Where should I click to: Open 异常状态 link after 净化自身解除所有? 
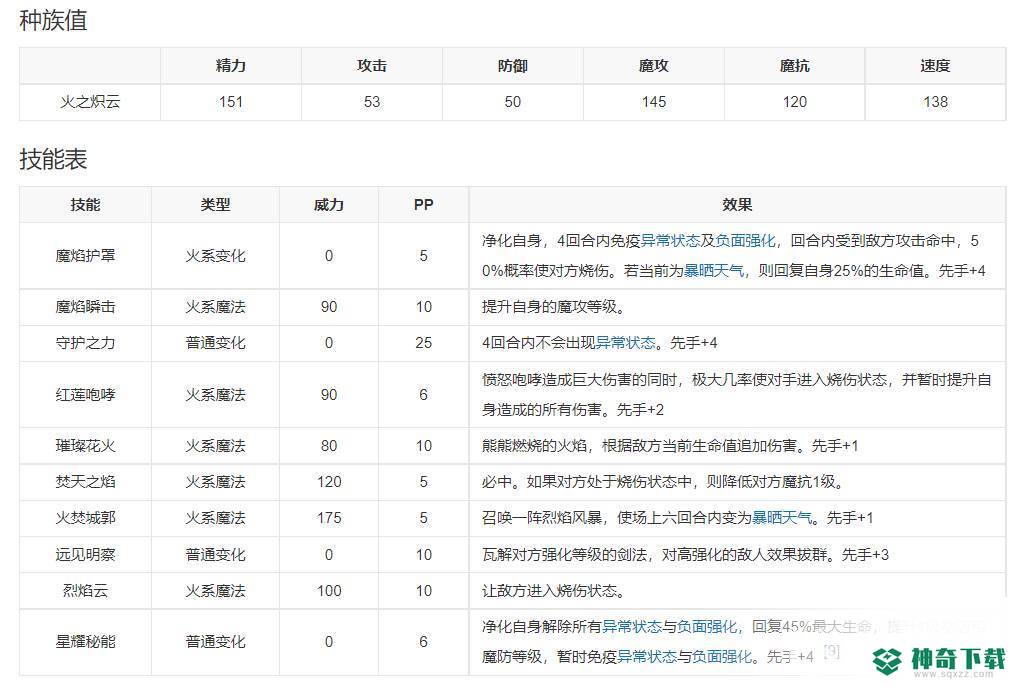631,627
